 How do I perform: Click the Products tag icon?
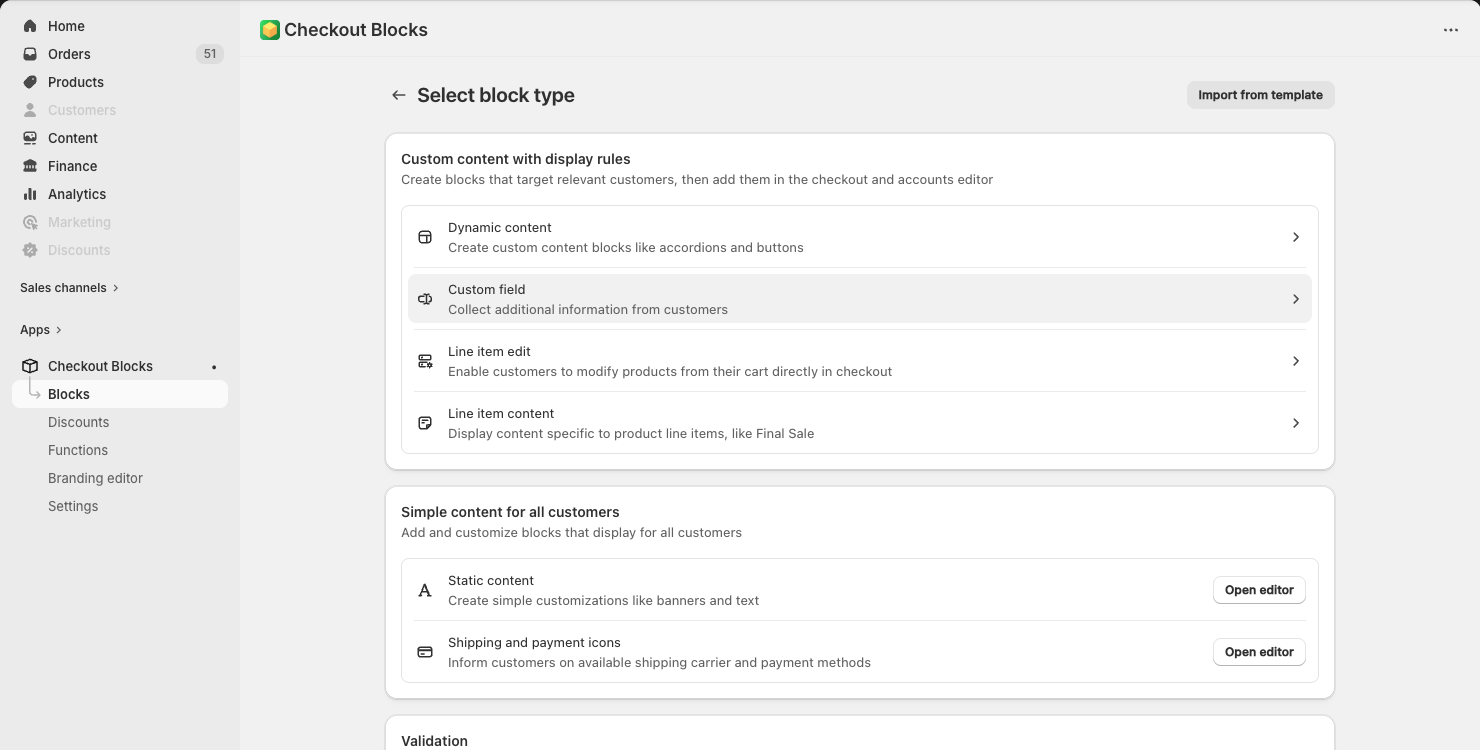30,82
